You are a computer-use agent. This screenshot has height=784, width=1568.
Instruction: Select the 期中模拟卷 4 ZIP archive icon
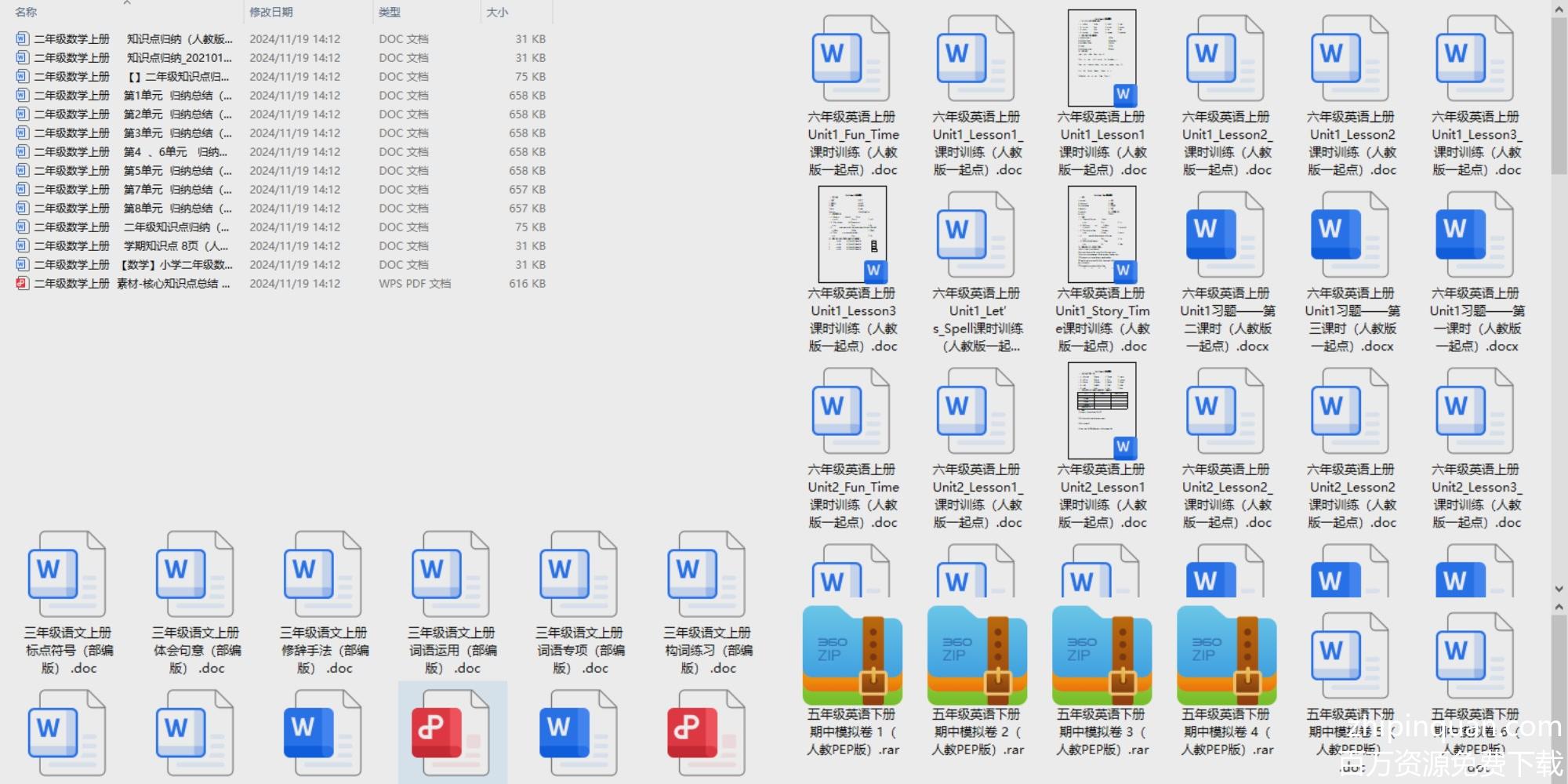pos(1226,655)
